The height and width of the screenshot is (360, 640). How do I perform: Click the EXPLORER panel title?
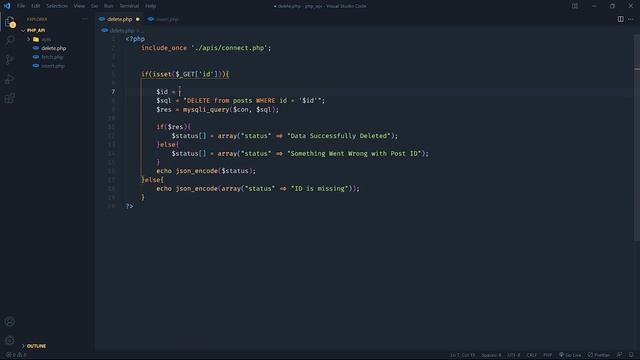click(37, 19)
